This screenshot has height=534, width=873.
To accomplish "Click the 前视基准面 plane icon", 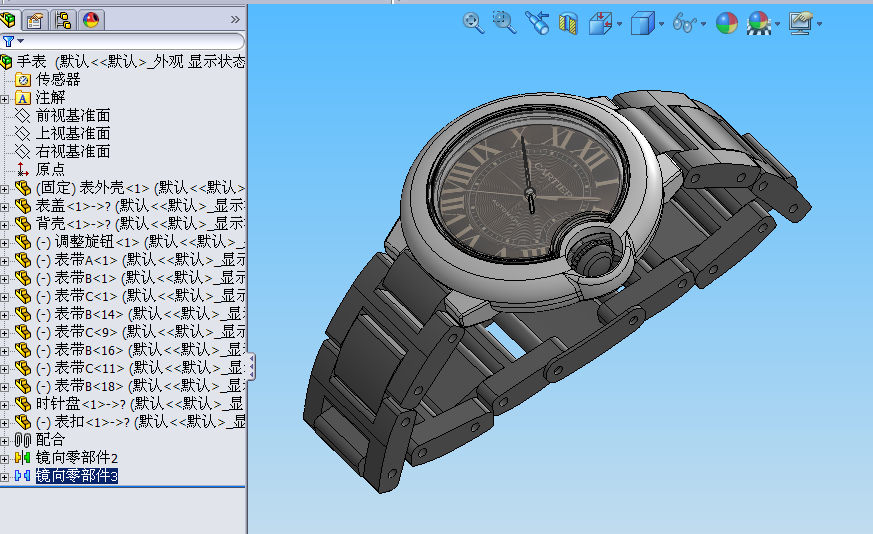I will point(23,115).
